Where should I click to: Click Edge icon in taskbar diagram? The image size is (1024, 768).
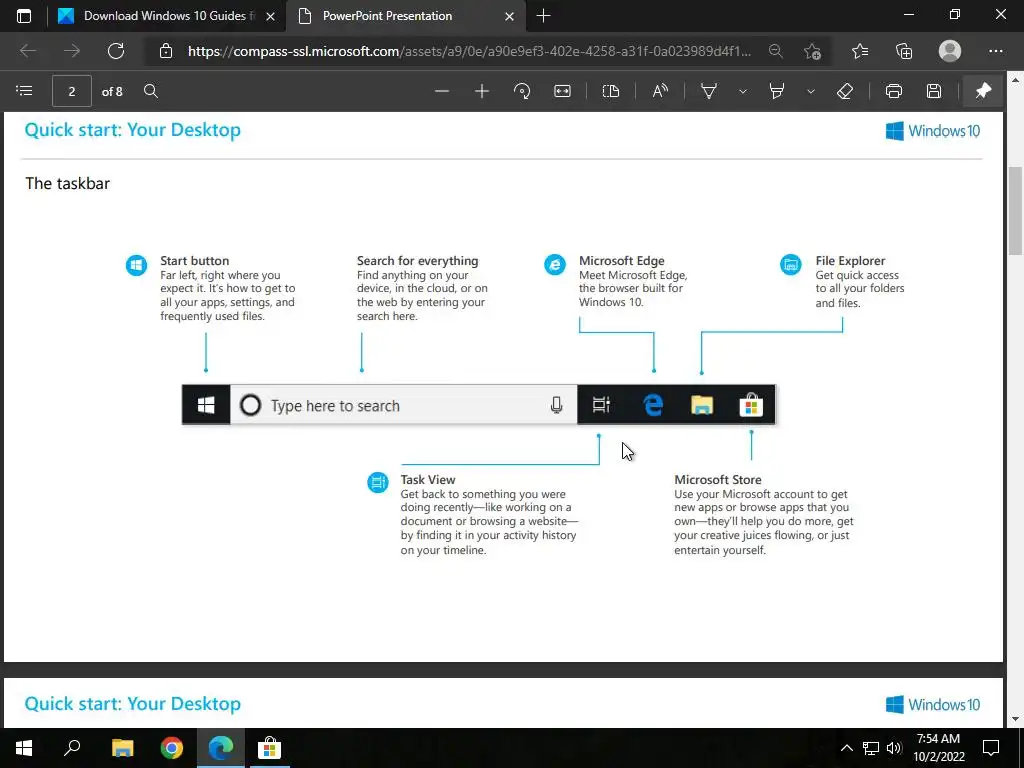click(x=653, y=405)
